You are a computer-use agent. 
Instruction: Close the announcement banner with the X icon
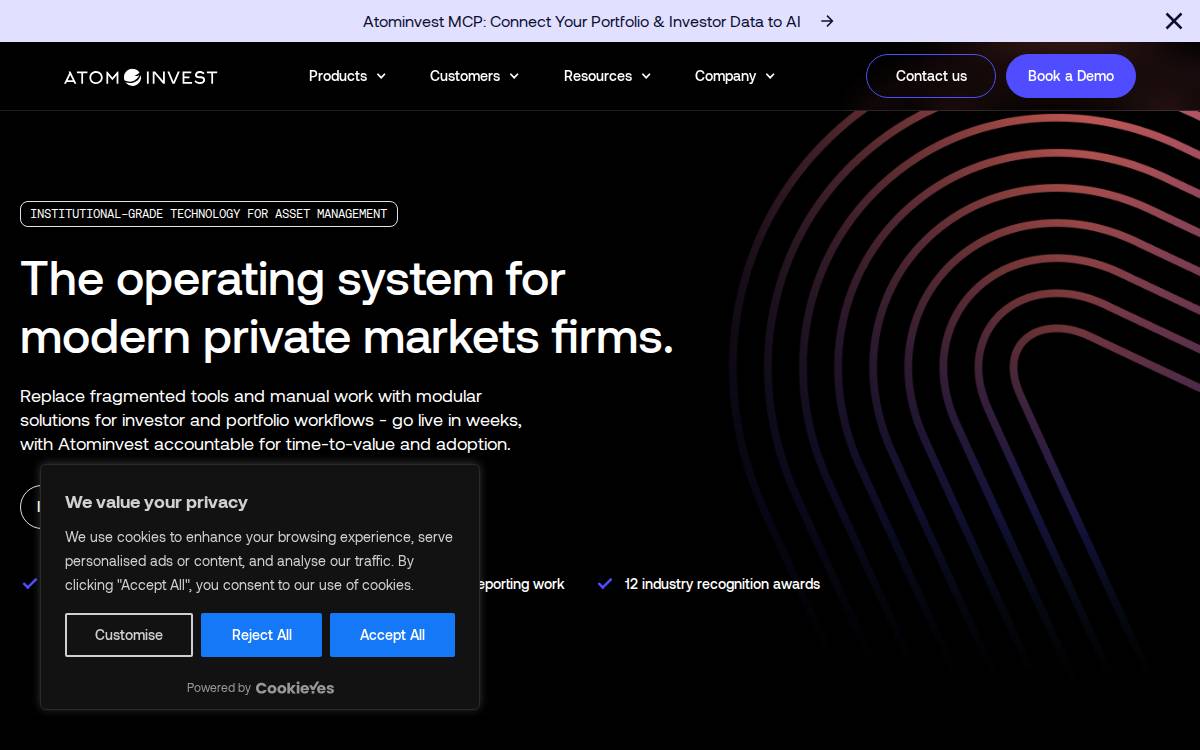click(x=1174, y=21)
